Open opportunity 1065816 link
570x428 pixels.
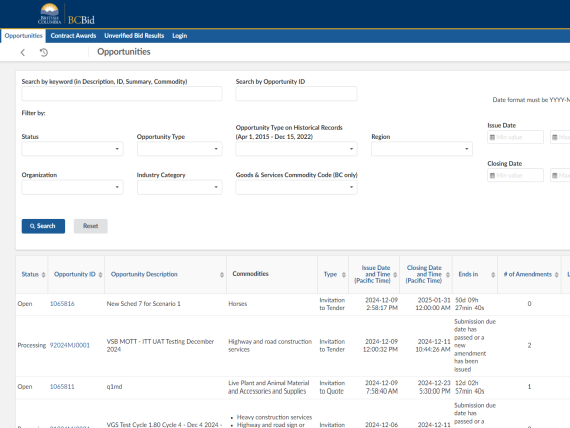pos(62,304)
